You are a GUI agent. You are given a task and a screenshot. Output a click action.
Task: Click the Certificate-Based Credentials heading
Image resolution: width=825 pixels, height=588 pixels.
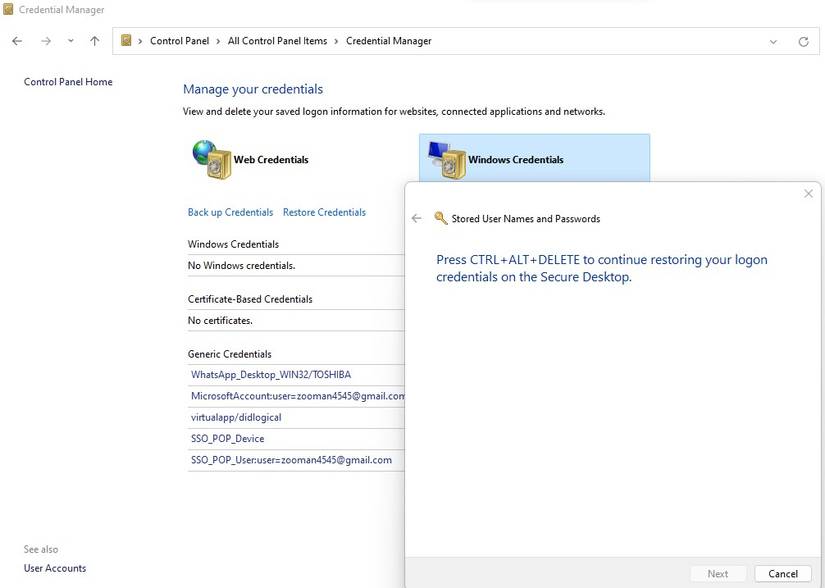click(x=250, y=299)
